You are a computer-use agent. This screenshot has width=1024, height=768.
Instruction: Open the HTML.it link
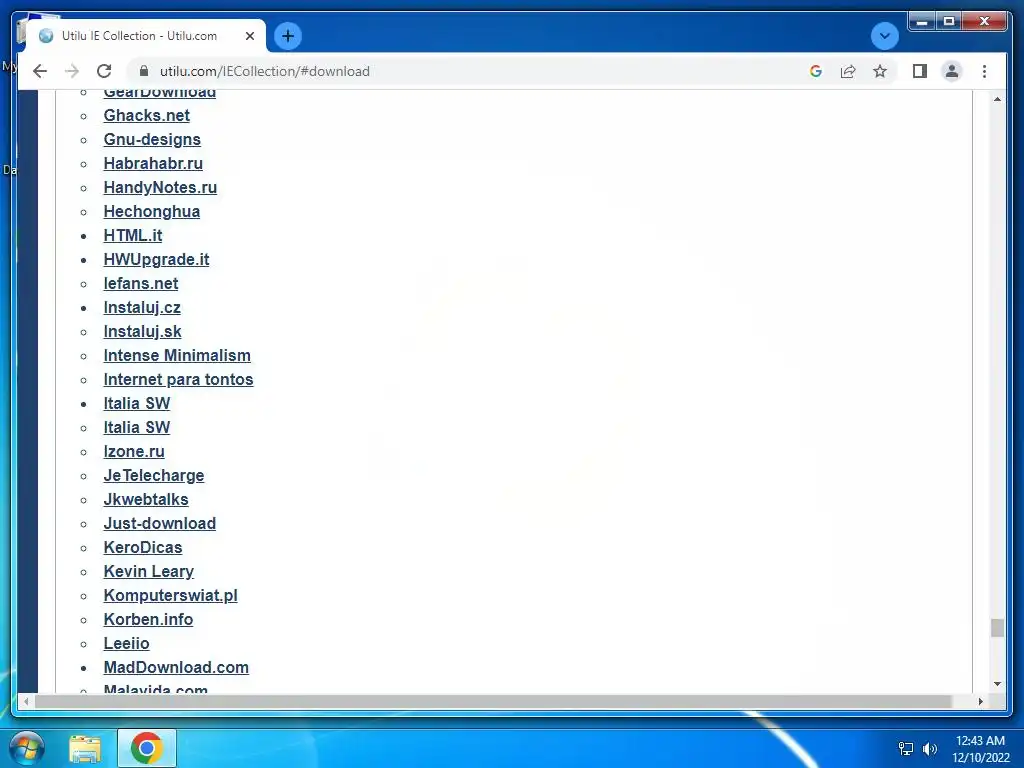pos(133,236)
